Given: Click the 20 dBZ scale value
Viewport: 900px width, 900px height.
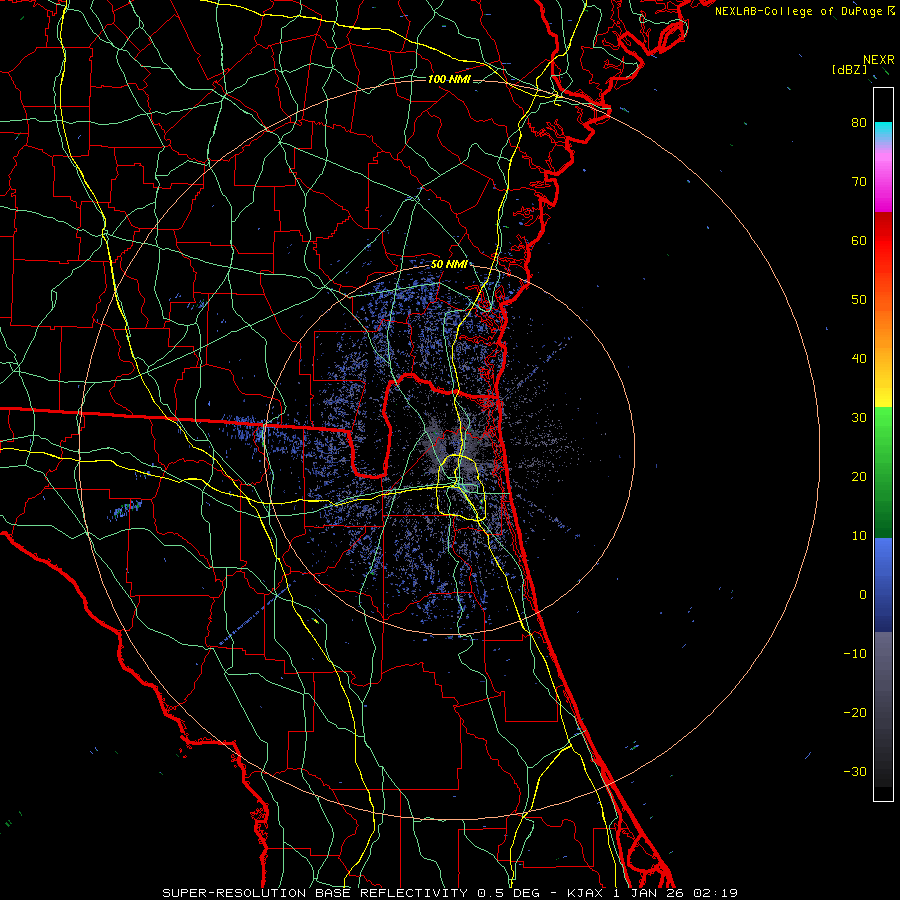Looking at the screenshot, I should click(x=859, y=476).
